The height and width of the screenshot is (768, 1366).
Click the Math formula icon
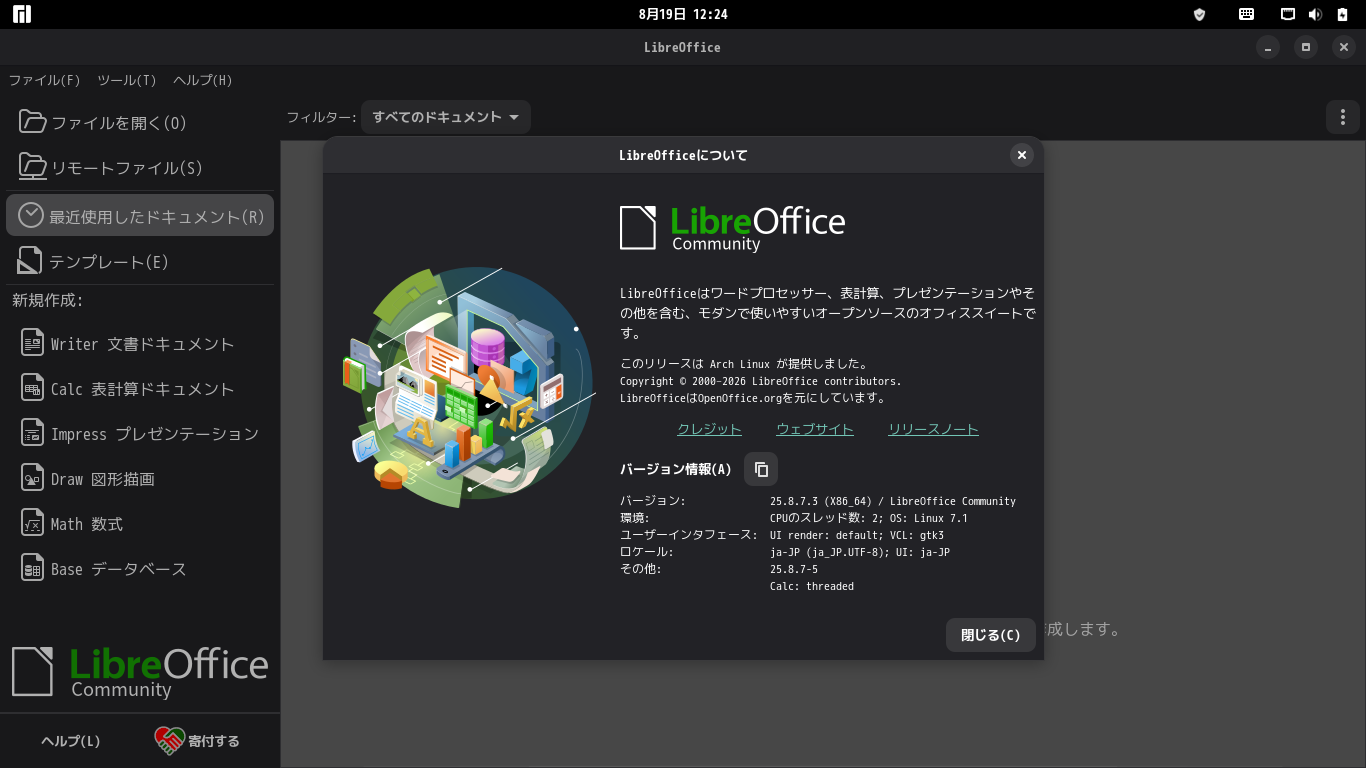click(x=33, y=523)
